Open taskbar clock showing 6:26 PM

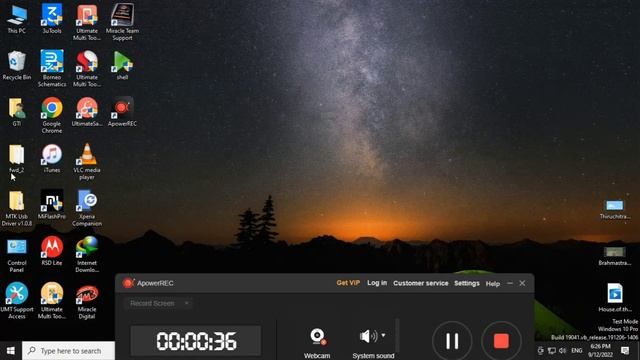click(x=600, y=351)
